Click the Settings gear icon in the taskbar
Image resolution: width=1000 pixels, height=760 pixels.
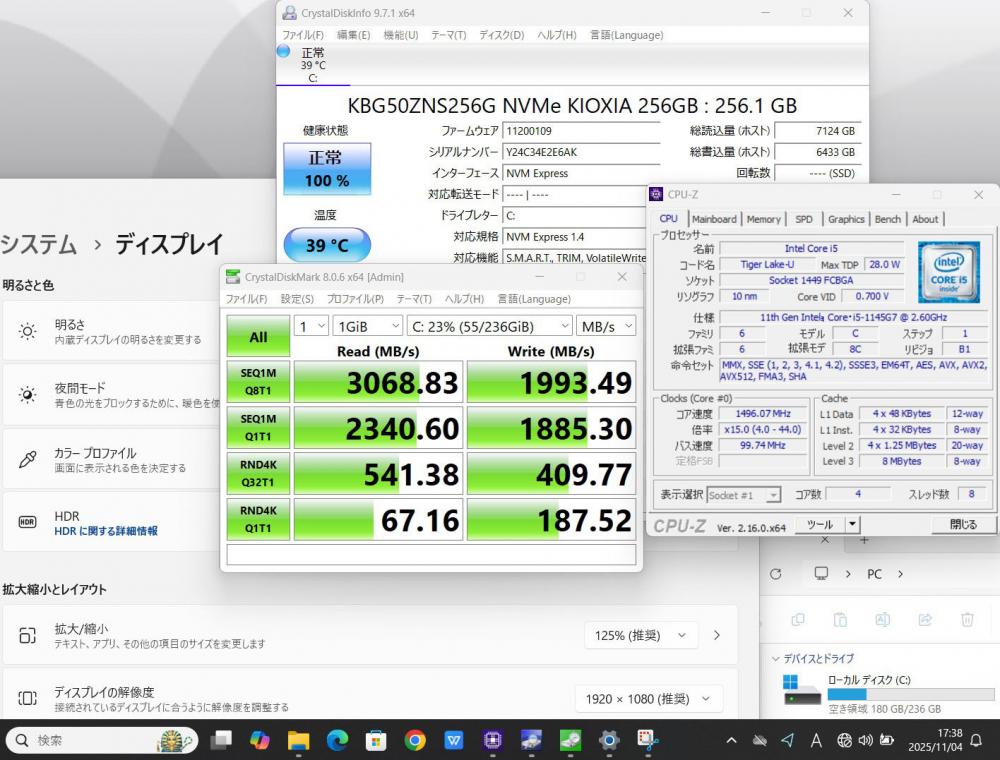tap(609, 740)
